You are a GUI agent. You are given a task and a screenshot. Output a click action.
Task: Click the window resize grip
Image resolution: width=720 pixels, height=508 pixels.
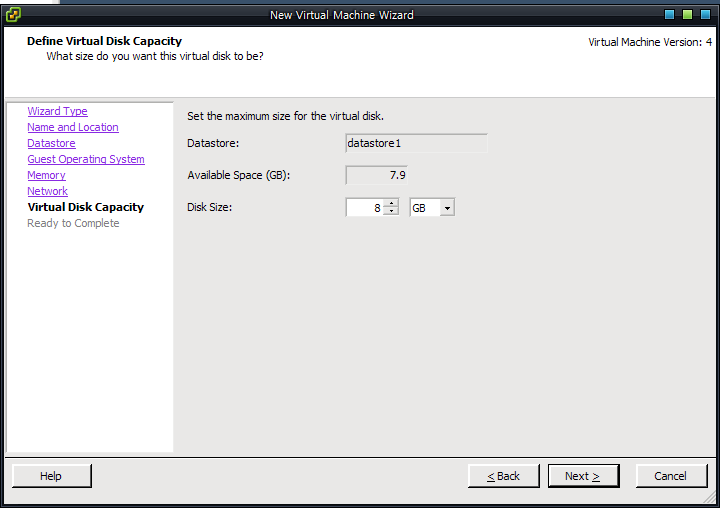tap(710, 497)
